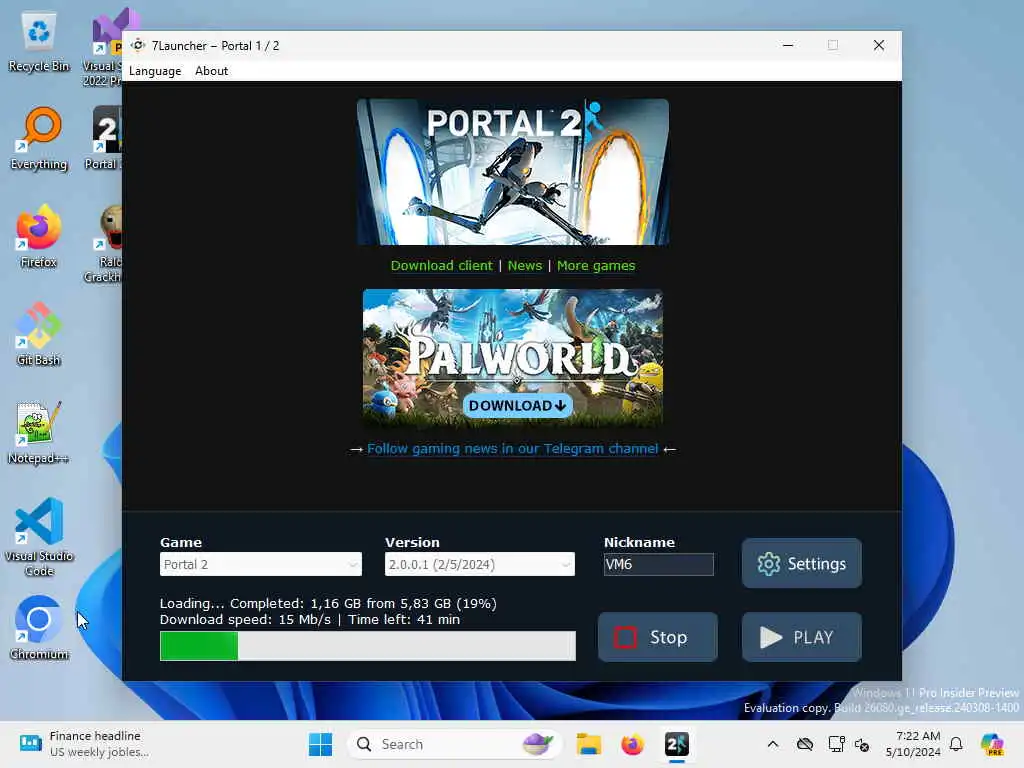The image size is (1024, 768).
Task: Select the Recycle Bin desktop icon
Action: [x=39, y=42]
